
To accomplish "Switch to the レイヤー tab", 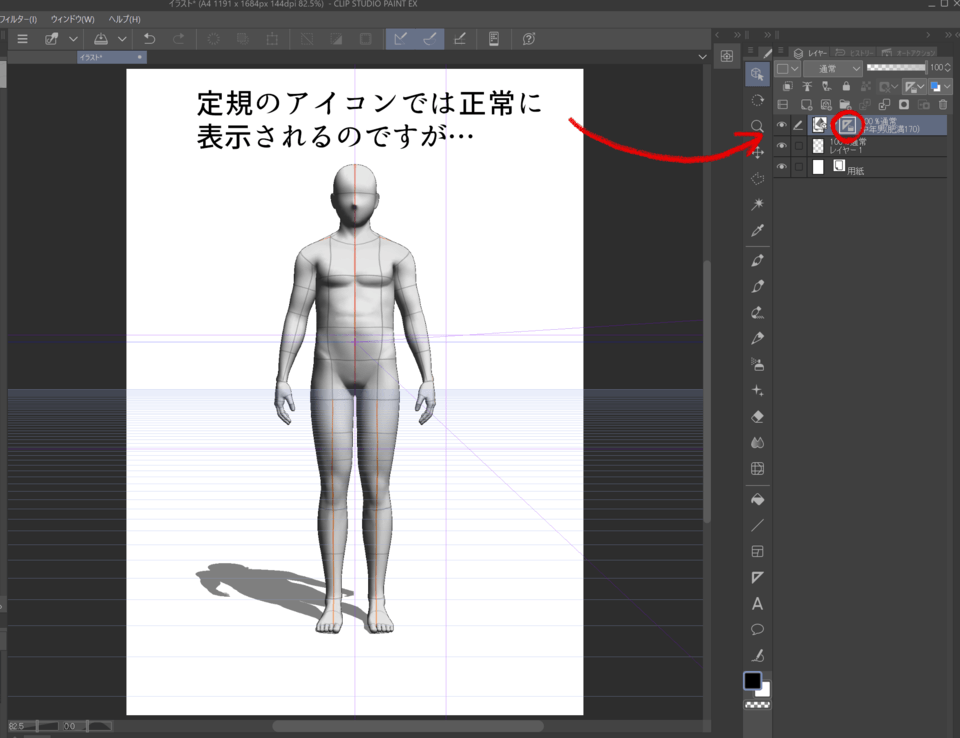I will (x=811, y=53).
